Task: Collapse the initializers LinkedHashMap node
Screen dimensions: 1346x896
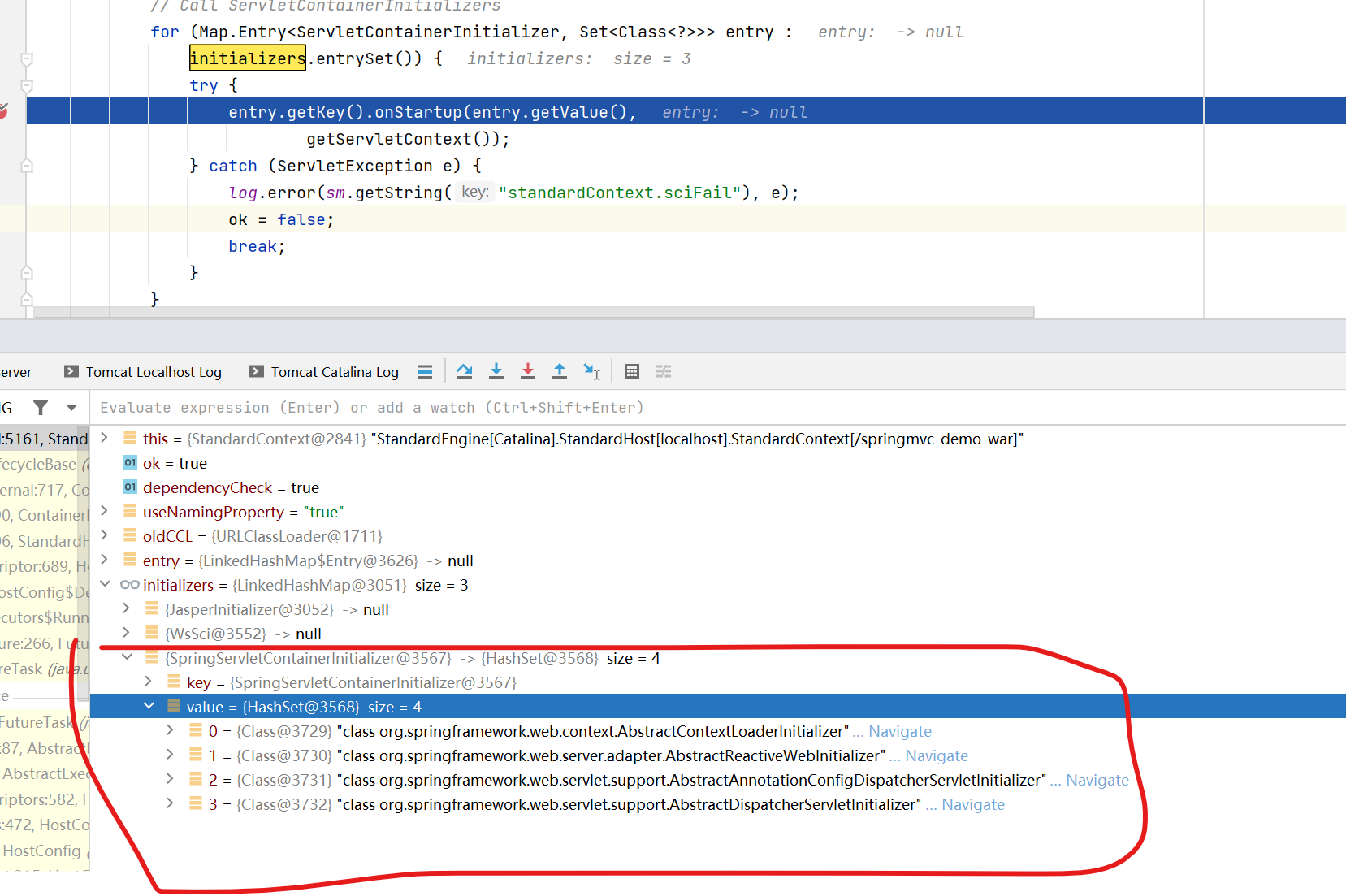Action: click(105, 584)
